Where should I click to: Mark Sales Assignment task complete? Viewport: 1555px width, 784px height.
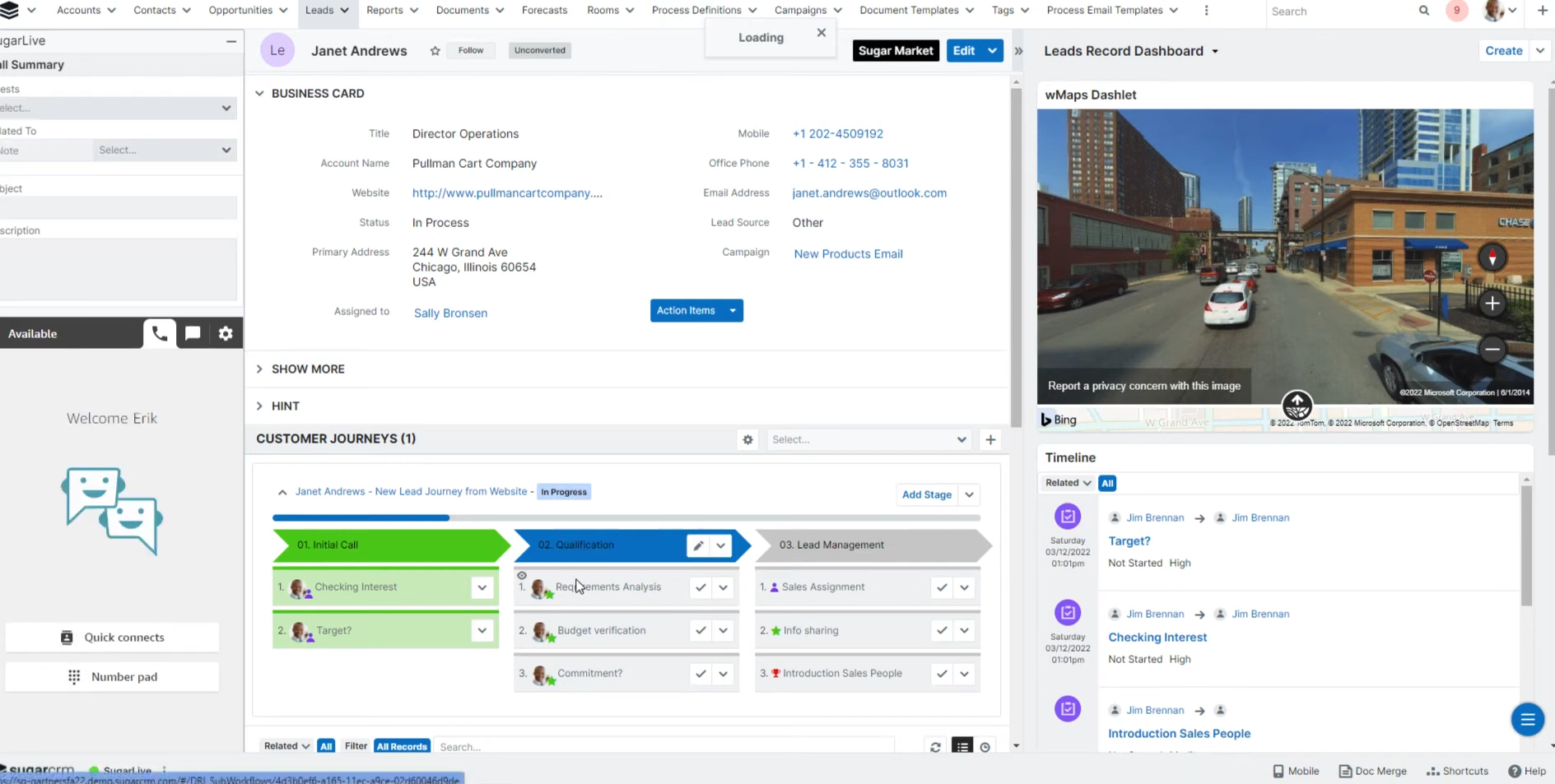coord(942,587)
